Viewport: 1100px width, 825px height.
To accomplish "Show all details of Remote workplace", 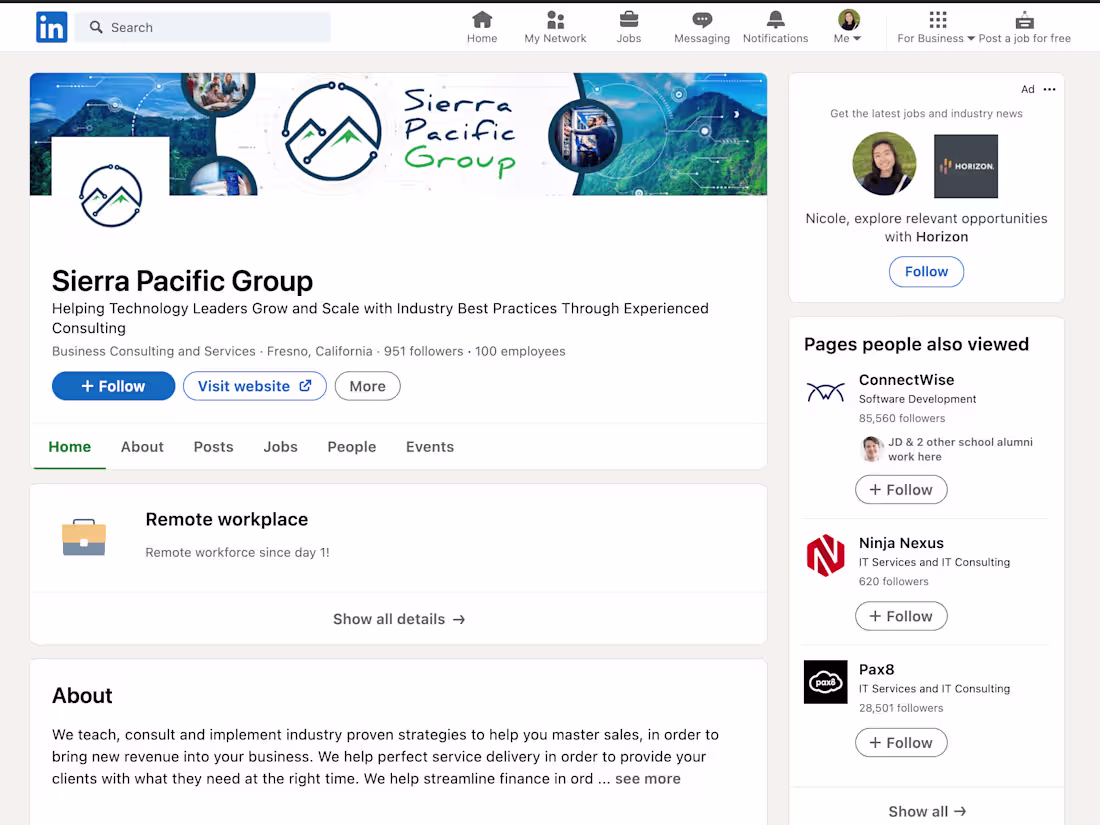I will (x=398, y=619).
